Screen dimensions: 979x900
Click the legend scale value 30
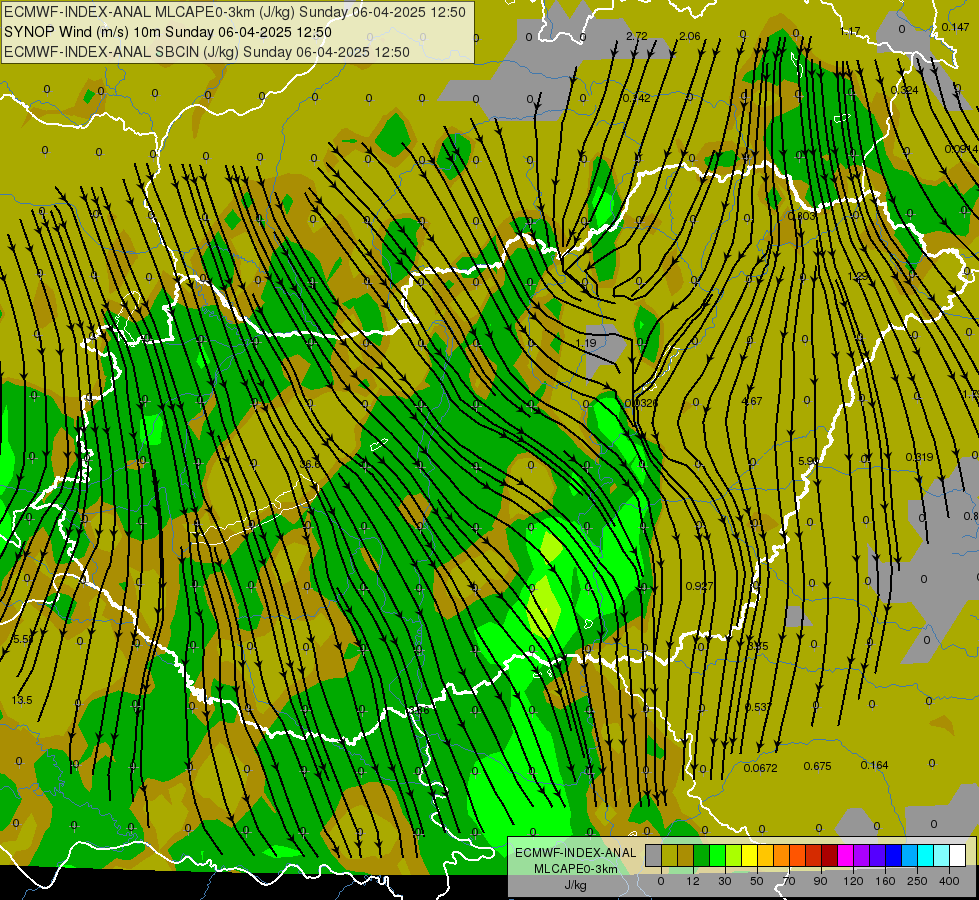pyautogui.click(x=725, y=881)
